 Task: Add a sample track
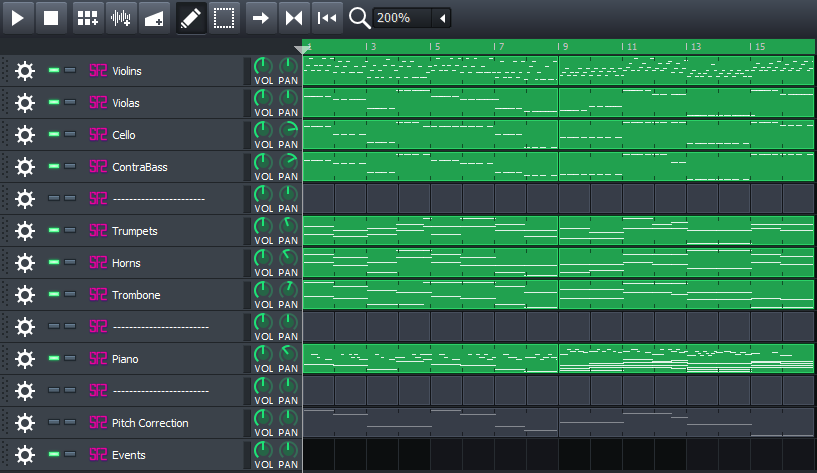pos(120,18)
